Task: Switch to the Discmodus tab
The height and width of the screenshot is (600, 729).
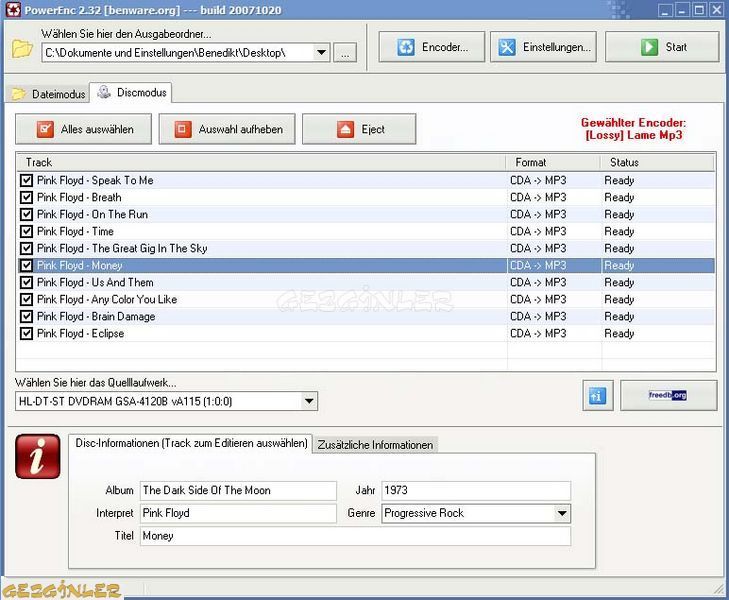Action: [x=131, y=92]
